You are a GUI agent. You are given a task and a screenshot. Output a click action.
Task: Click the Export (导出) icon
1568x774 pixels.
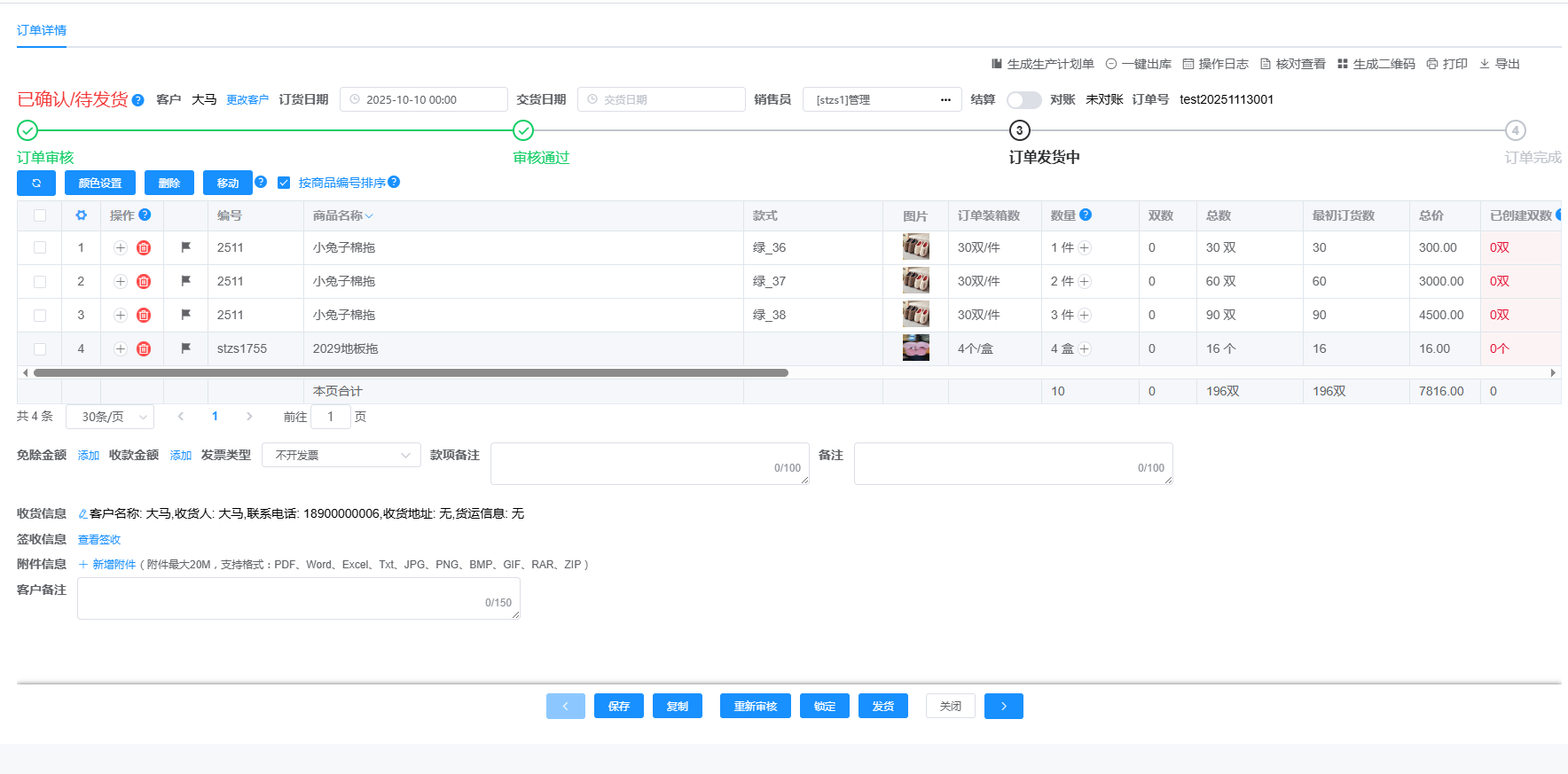coord(1485,64)
